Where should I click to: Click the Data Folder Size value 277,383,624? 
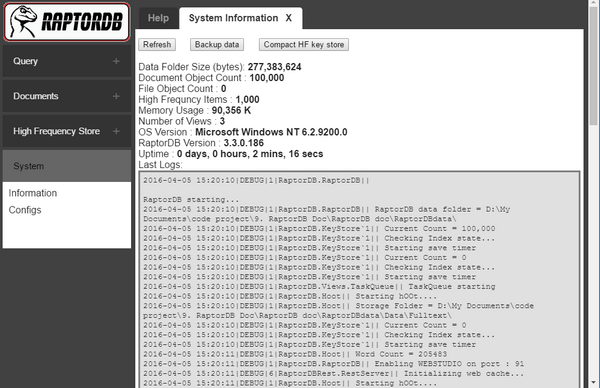[x=274, y=67]
